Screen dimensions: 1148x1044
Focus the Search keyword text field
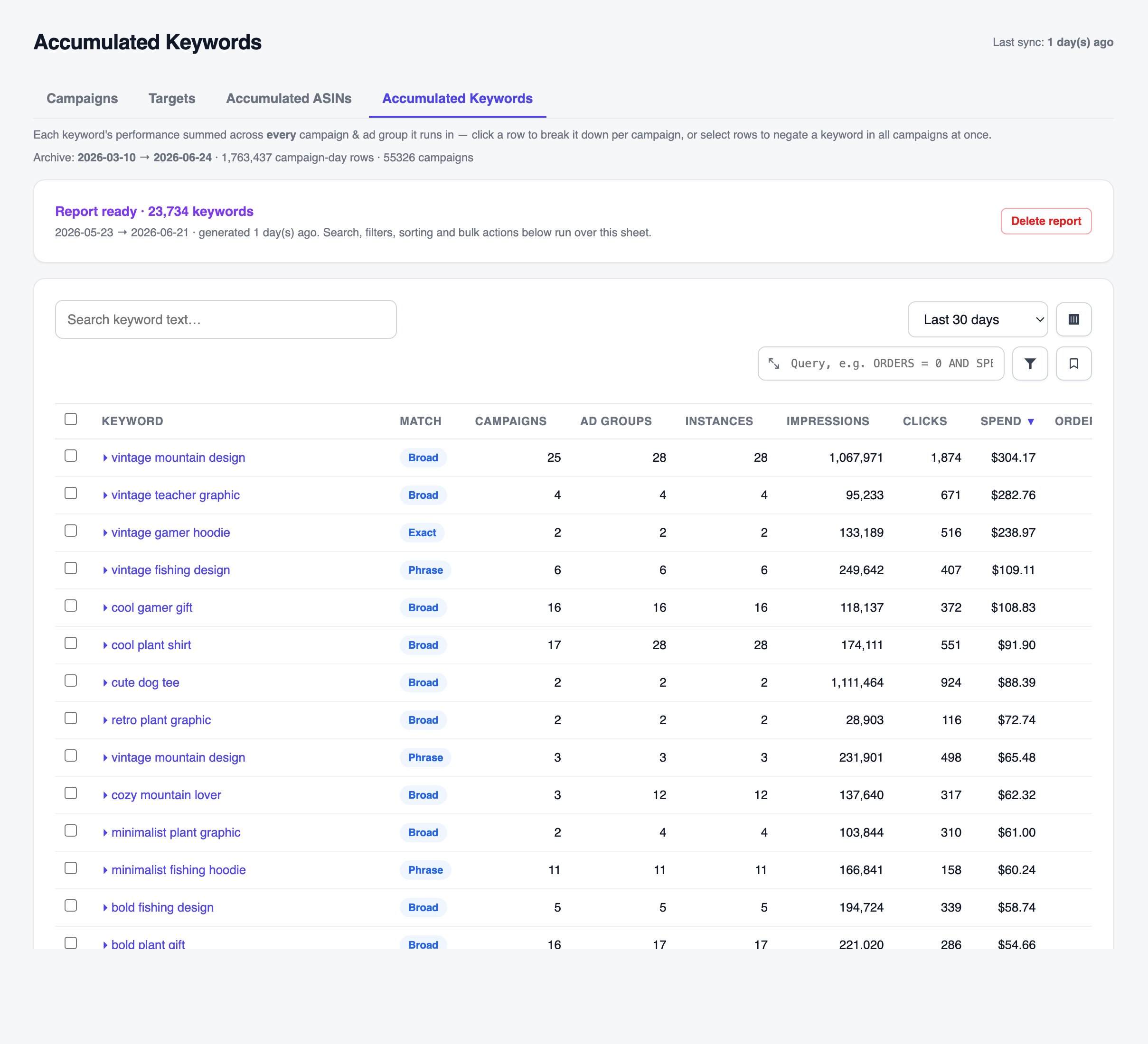pos(226,319)
